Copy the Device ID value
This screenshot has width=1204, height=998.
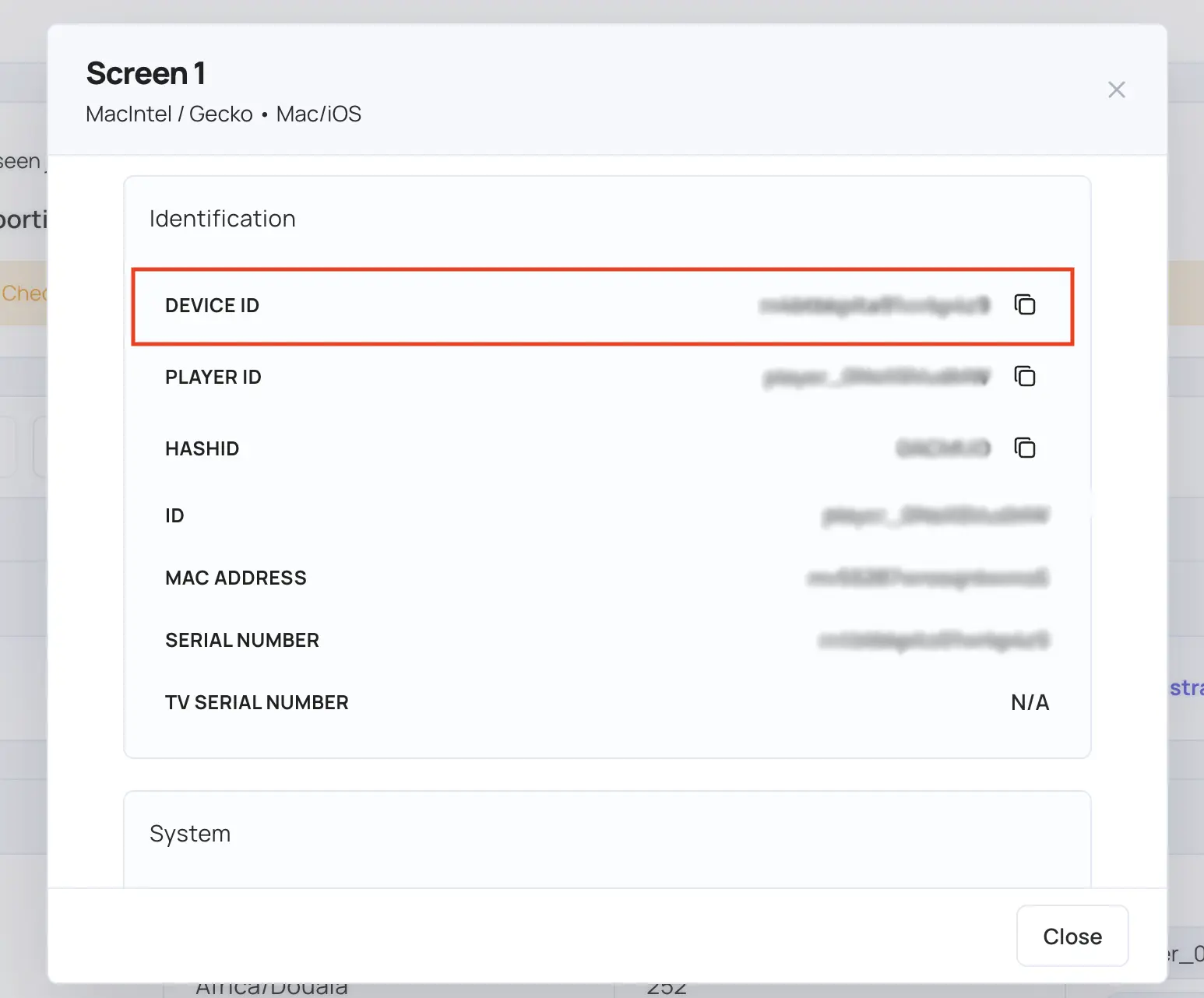[x=1025, y=304]
